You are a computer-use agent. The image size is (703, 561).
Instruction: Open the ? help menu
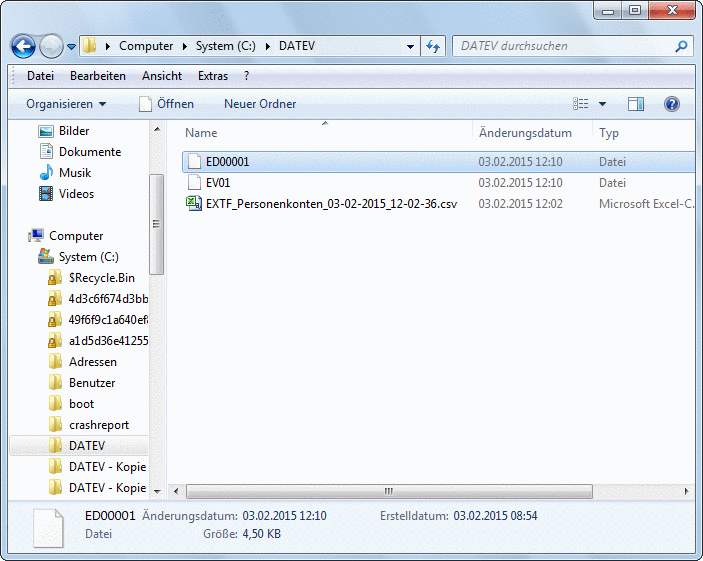click(x=247, y=76)
